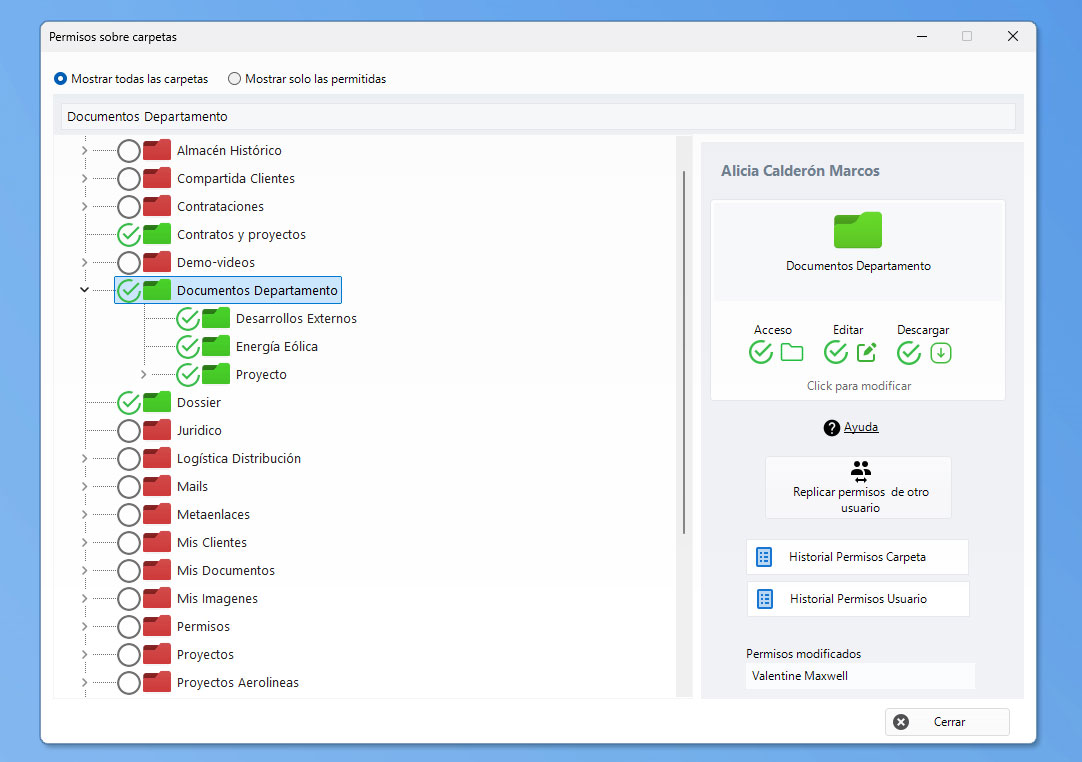This screenshot has height=762, width=1082.
Task: Toggle permission check for Desarrollos Externos
Action: [x=188, y=318]
